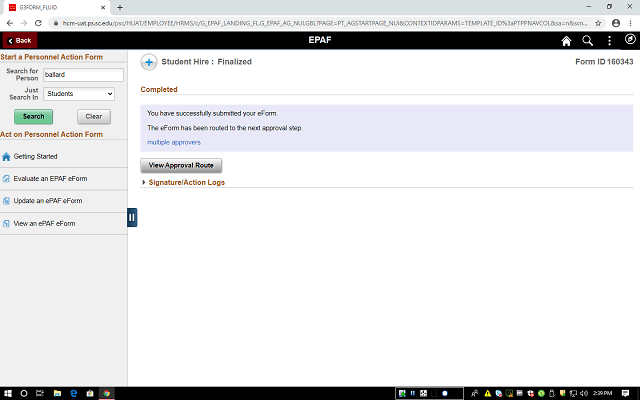This screenshot has width=640, height=400.
Task: Click the browser back arrow
Action: click(x=10, y=23)
